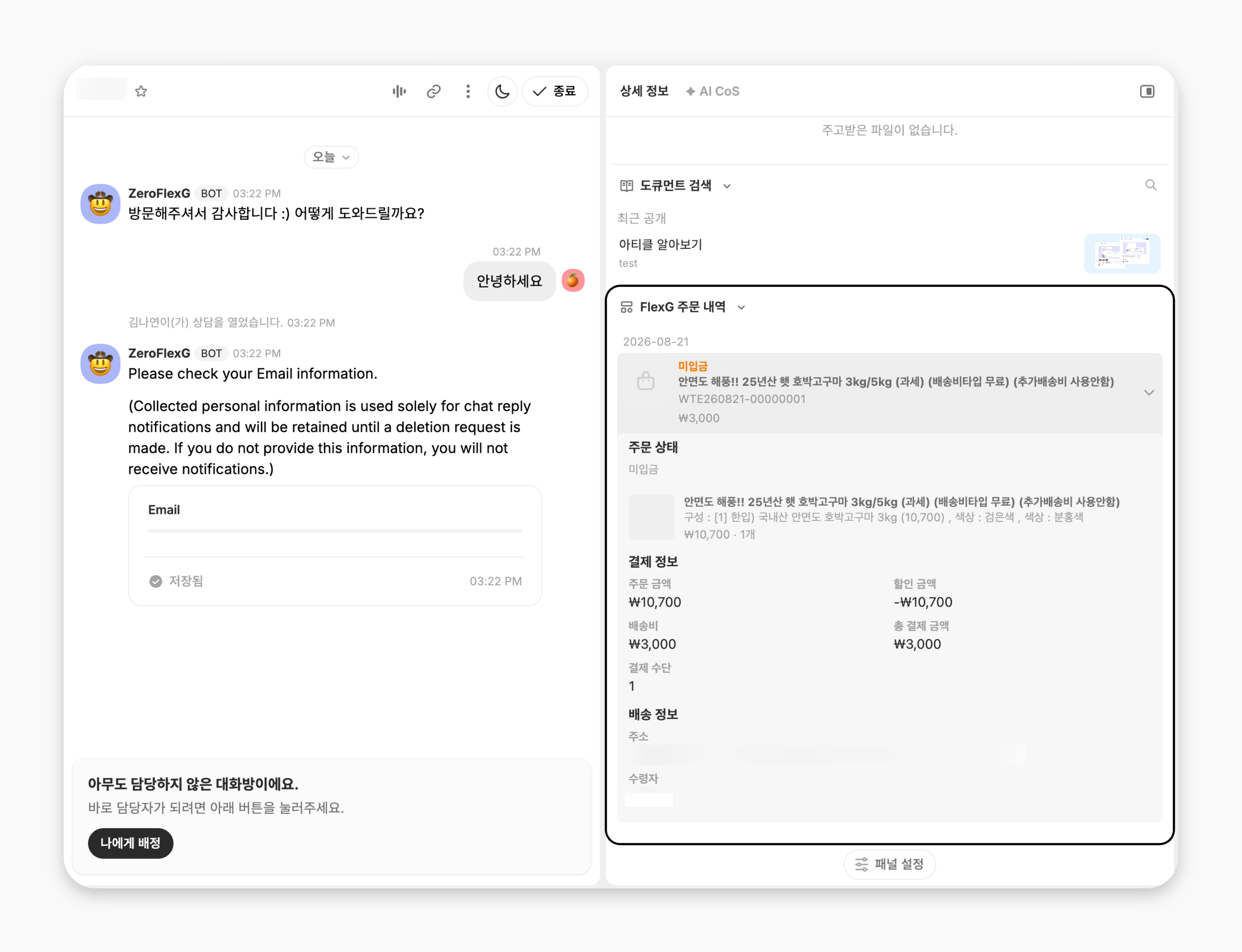Click the customer's peach avatar
Screen dimensions: 1242x952
[x=573, y=281]
